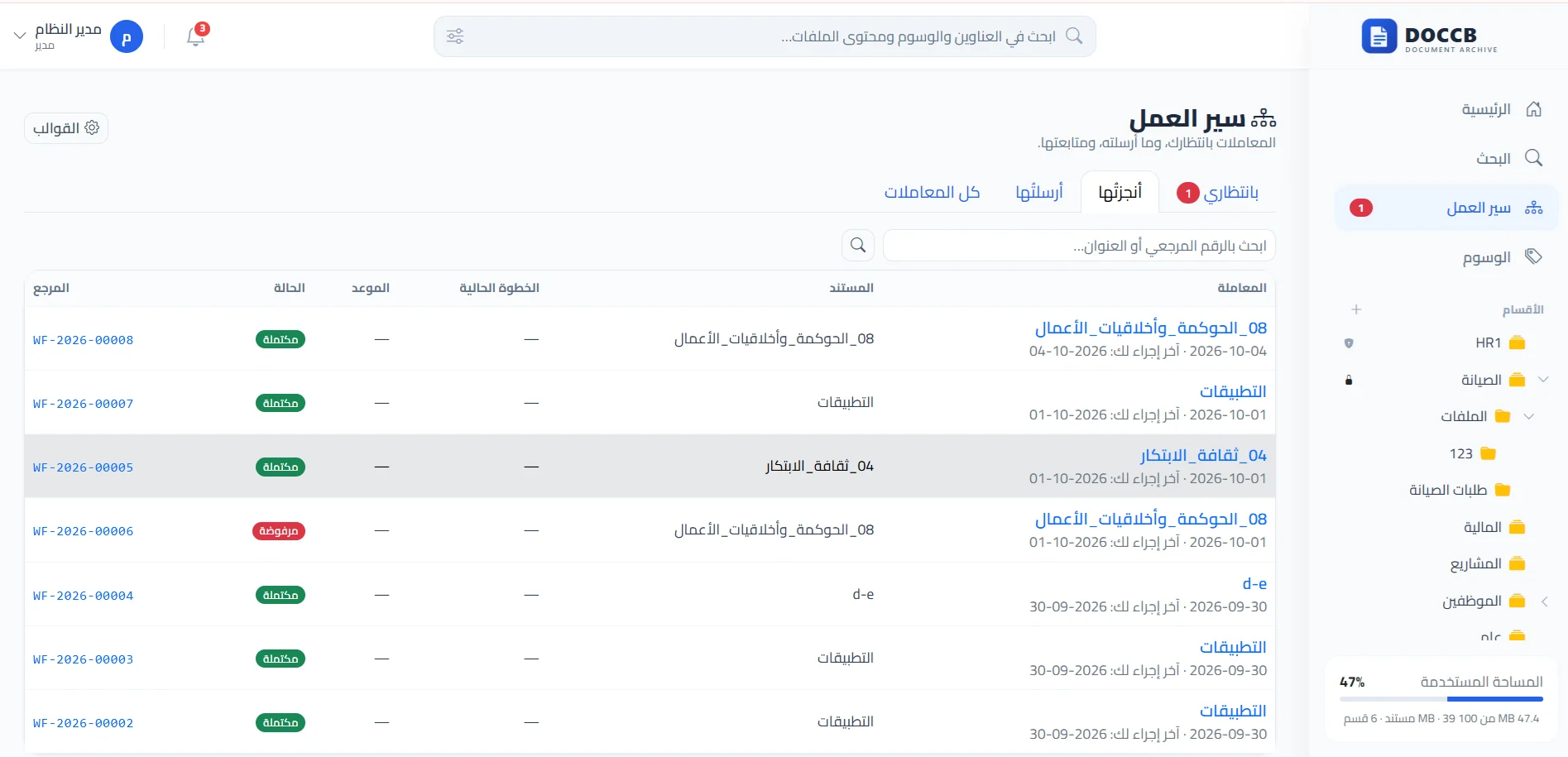Collapse the الملفات folder chevron

click(1529, 416)
